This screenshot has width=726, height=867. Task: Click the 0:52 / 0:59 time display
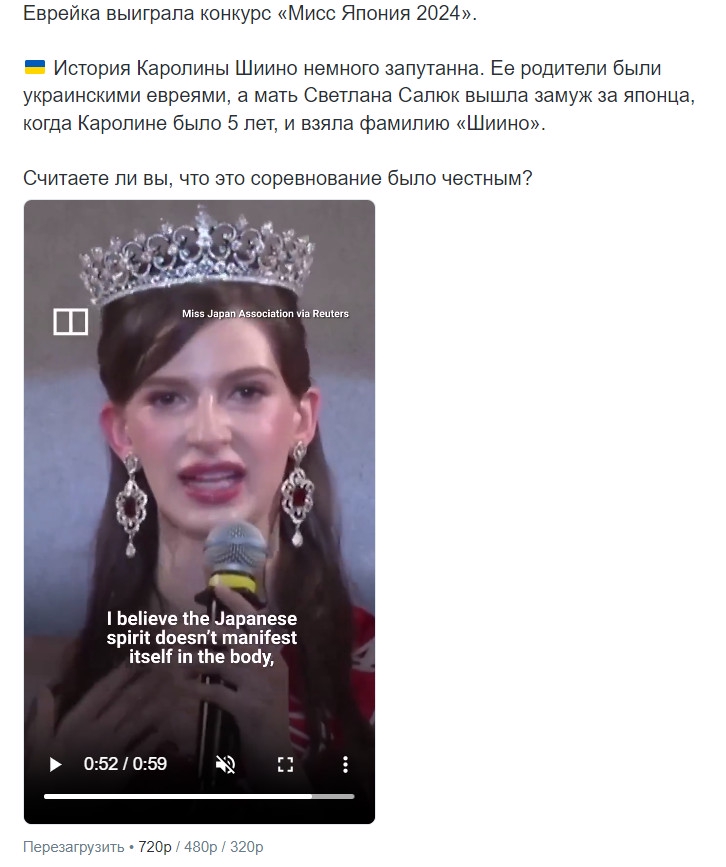tap(125, 764)
